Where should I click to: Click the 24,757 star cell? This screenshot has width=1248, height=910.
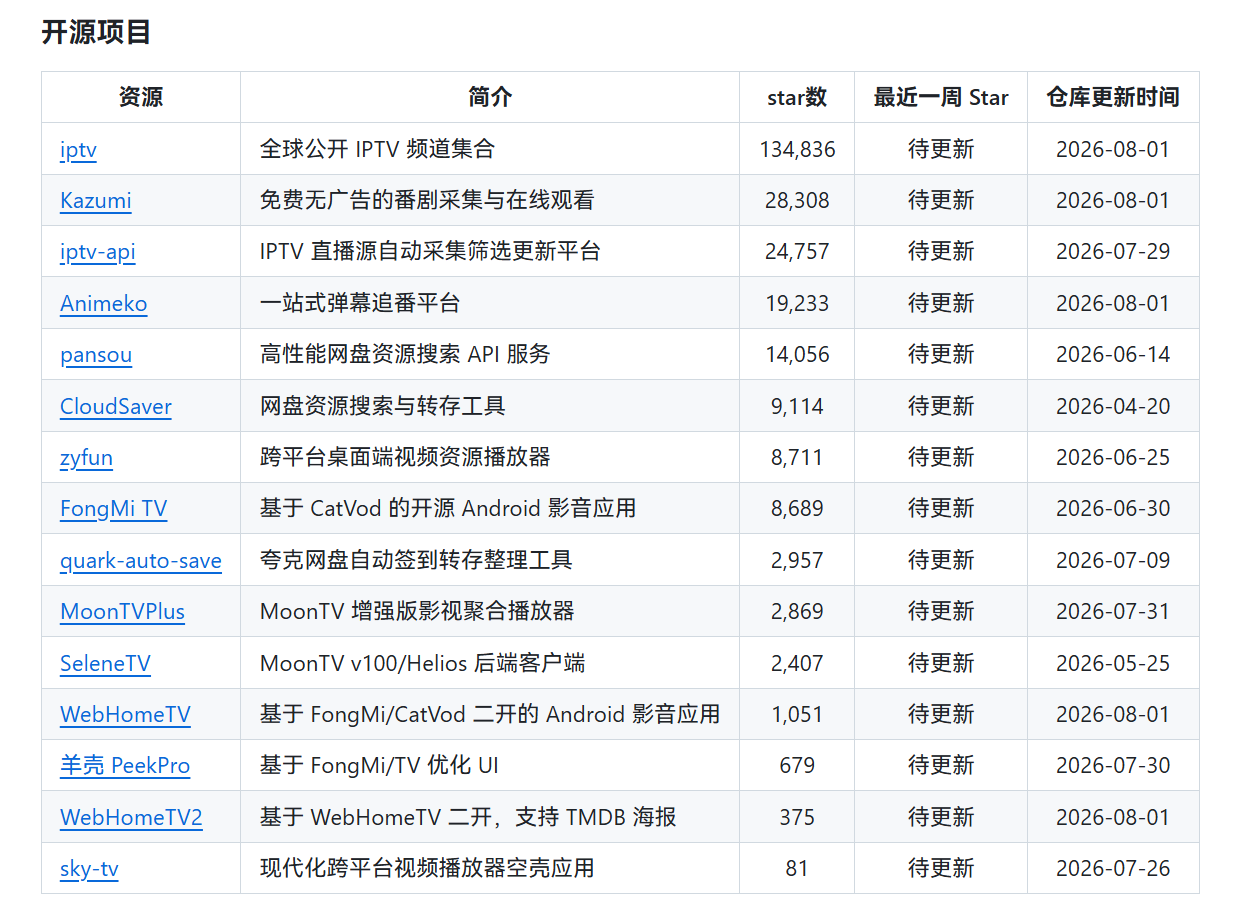pos(797,252)
